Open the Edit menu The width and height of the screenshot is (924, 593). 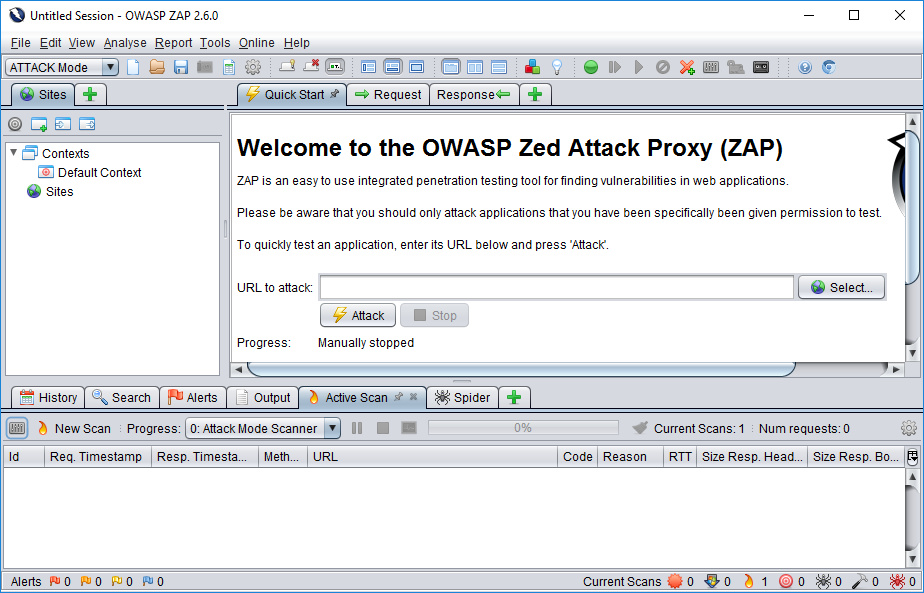pyautogui.click(x=50, y=42)
